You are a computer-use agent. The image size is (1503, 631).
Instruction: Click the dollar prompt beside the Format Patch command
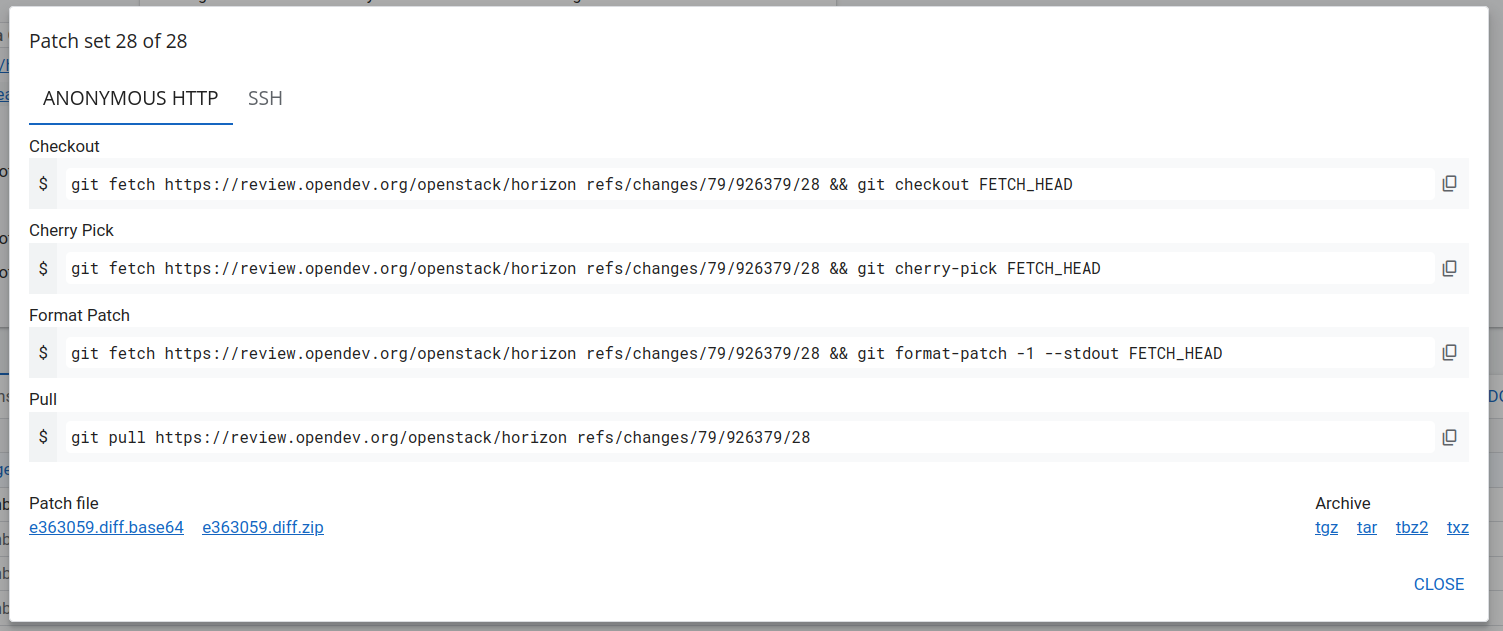(45, 352)
